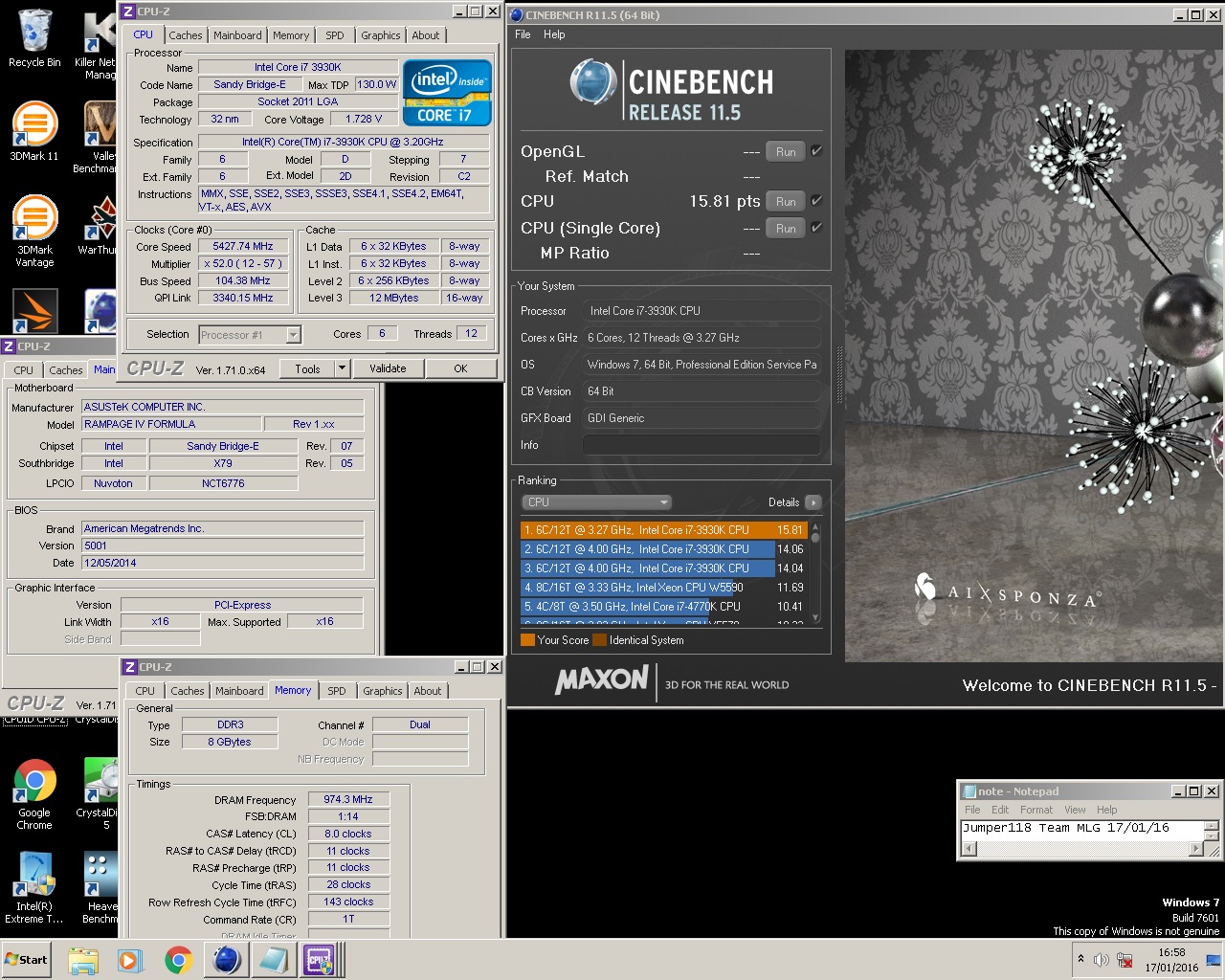Open CrystalDiskMark 5 desktop shortcut
The image size is (1225, 980).
pyautogui.click(x=100, y=794)
